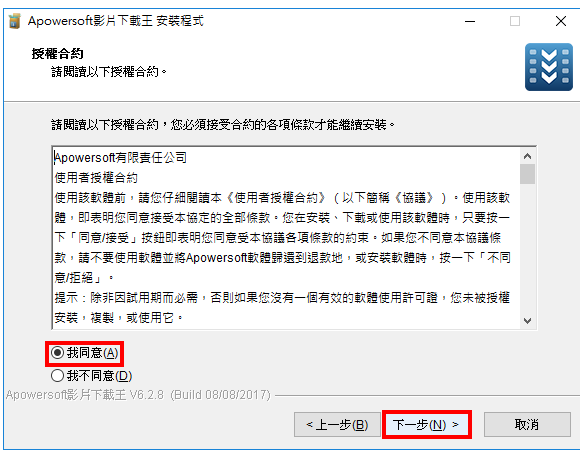Go back with 上一步(B) button
Image resolution: width=580 pixels, height=456 pixels.
point(337,425)
